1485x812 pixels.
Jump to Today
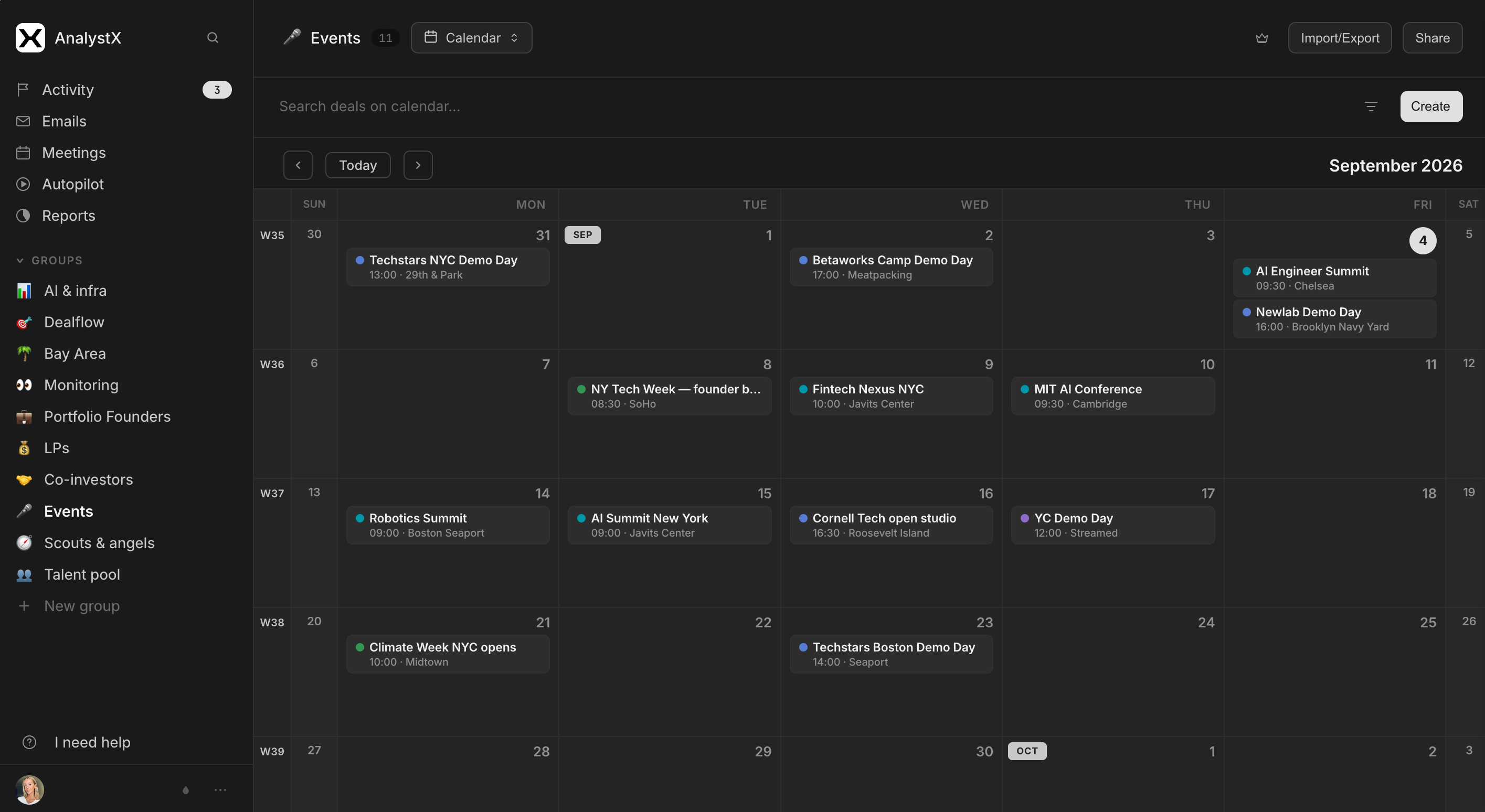coord(358,165)
